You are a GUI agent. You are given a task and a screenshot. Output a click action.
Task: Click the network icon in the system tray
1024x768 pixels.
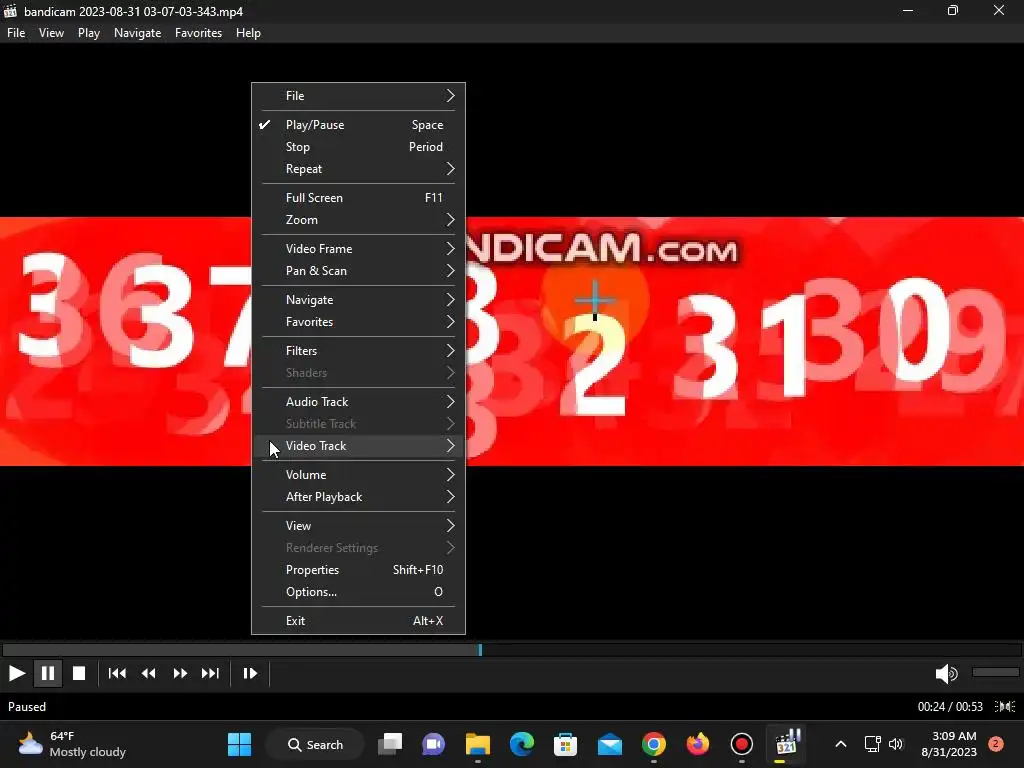[x=872, y=744]
